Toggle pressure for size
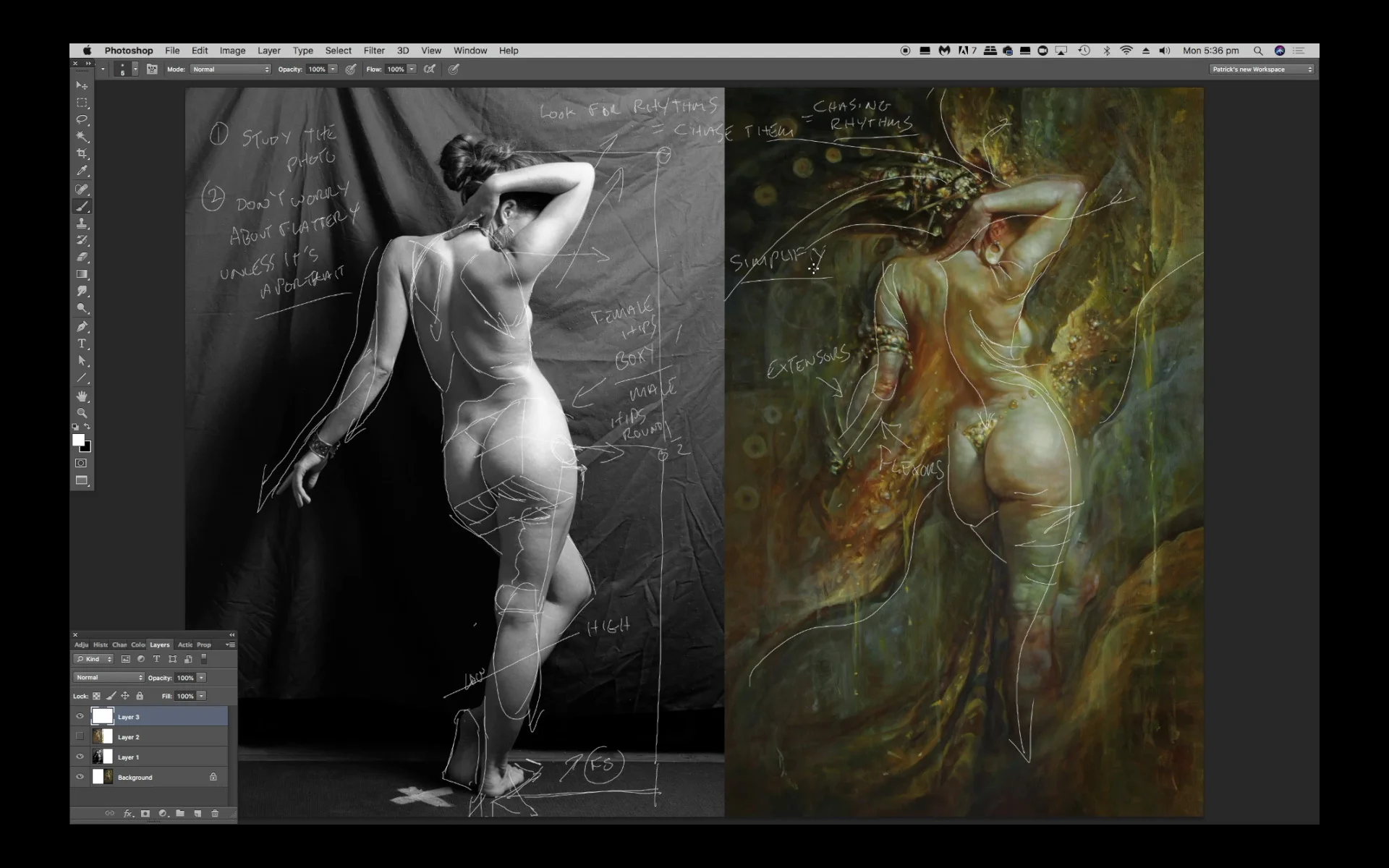The height and width of the screenshot is (868, 1389). (454, 69)
